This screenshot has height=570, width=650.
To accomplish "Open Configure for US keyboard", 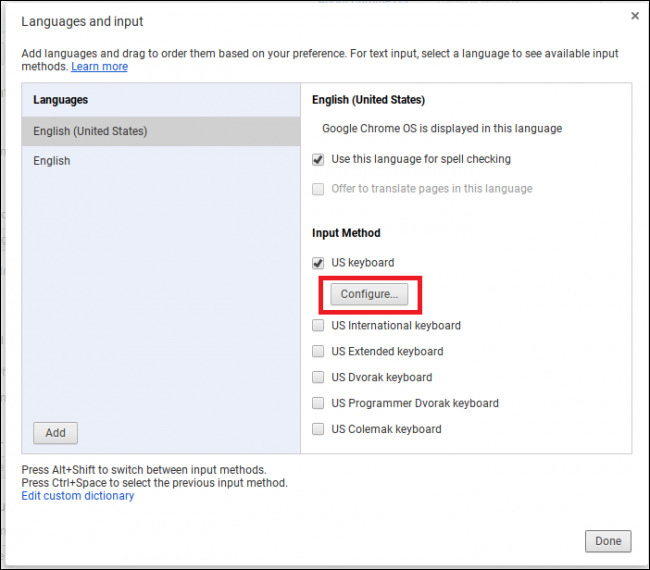I will point(369,294).
